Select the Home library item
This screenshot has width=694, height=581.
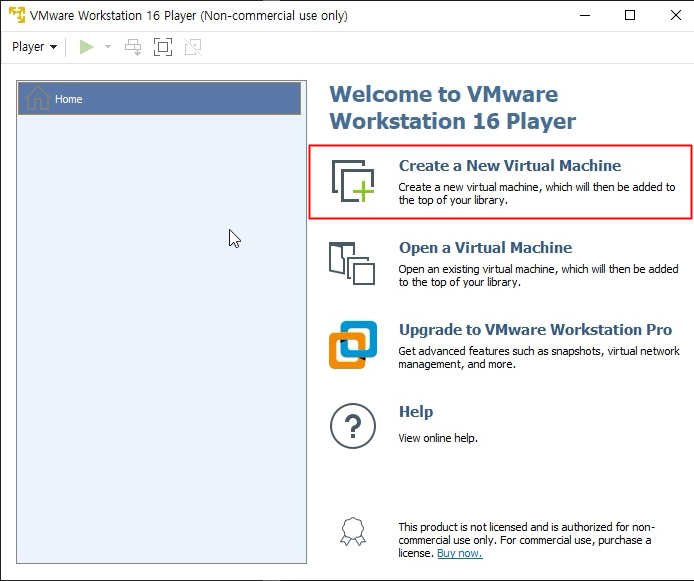tap(159, 99)
